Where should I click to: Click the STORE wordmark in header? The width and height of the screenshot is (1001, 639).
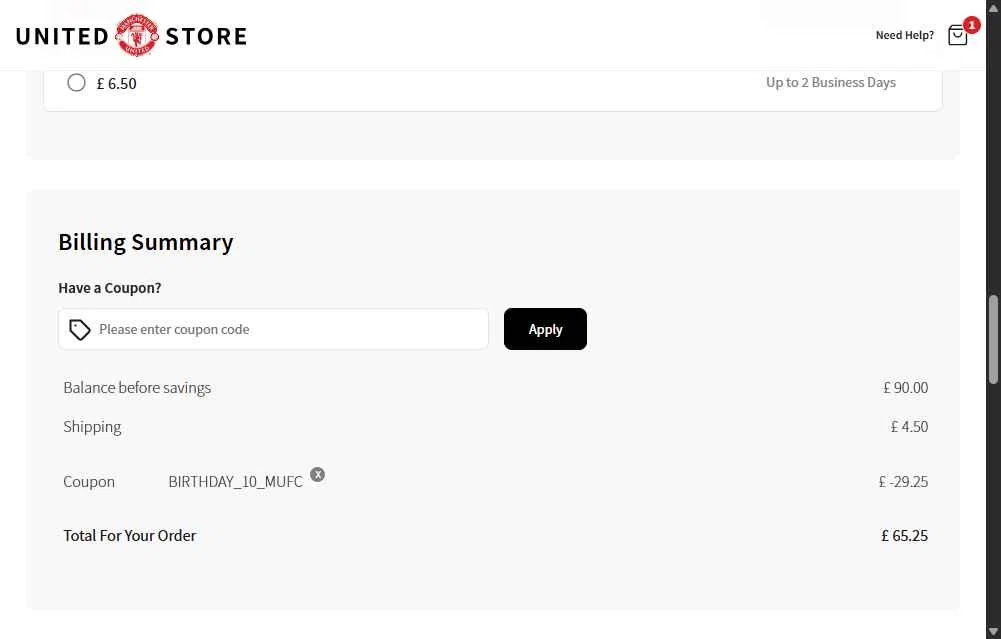click(x=206, y=37)
